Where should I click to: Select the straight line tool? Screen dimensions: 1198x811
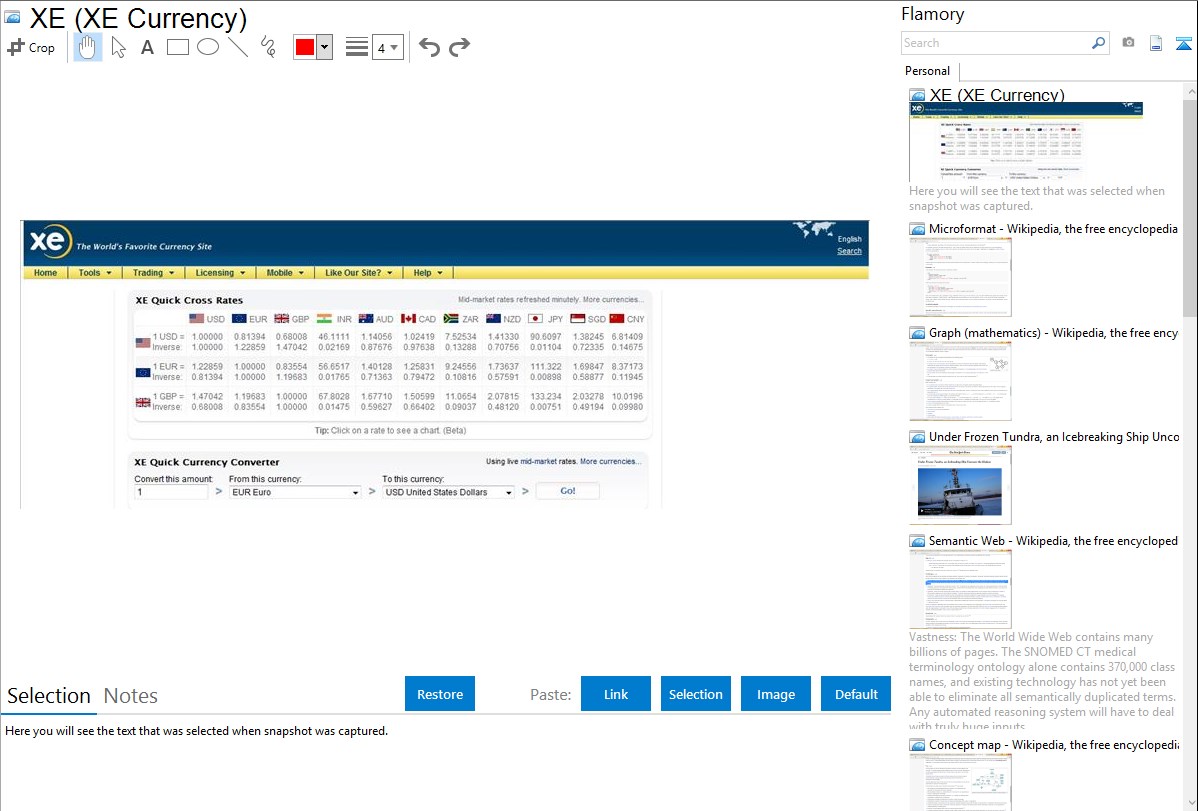[238, 47]
